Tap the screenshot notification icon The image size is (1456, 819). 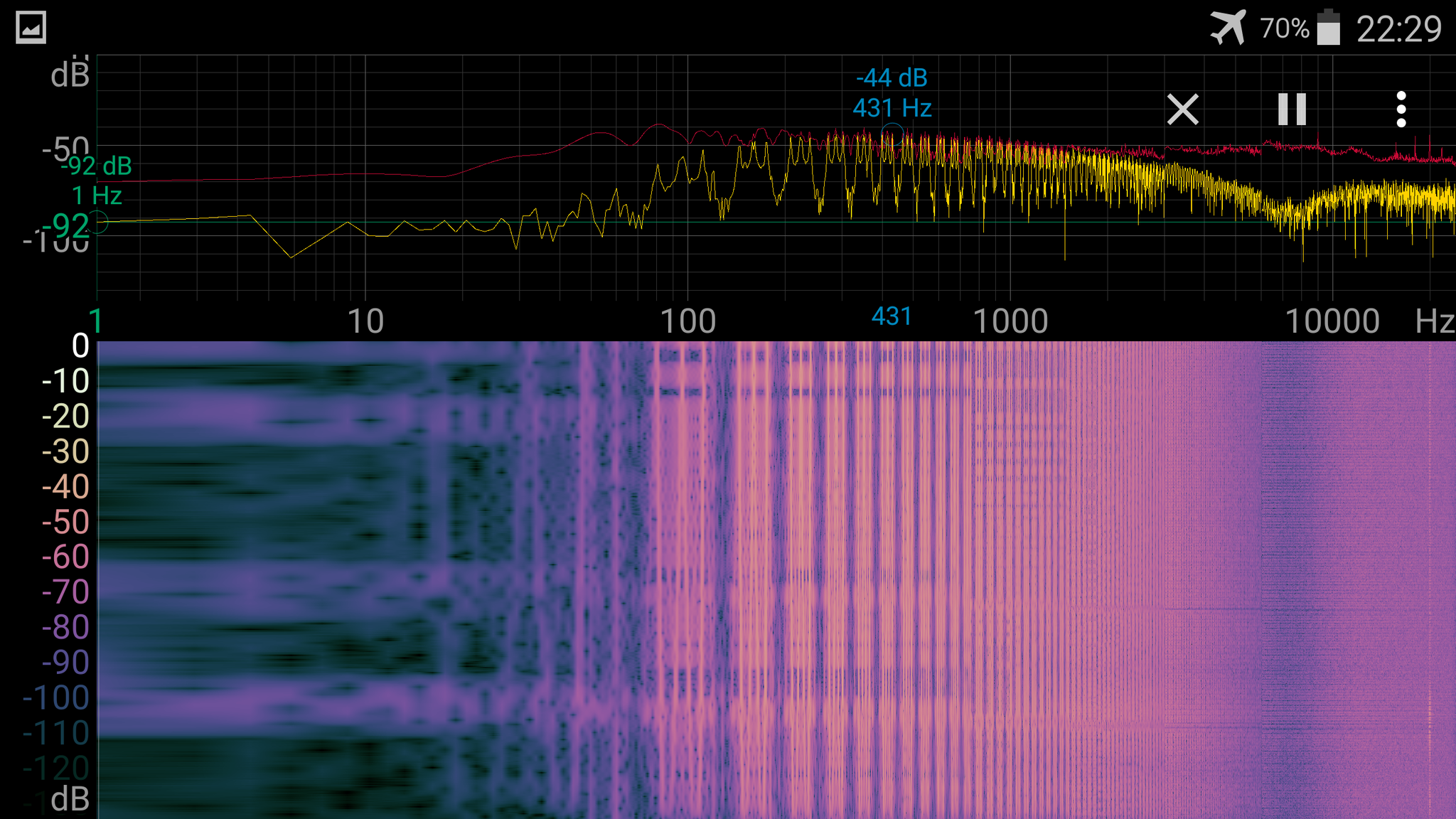[x=31, y=28]
